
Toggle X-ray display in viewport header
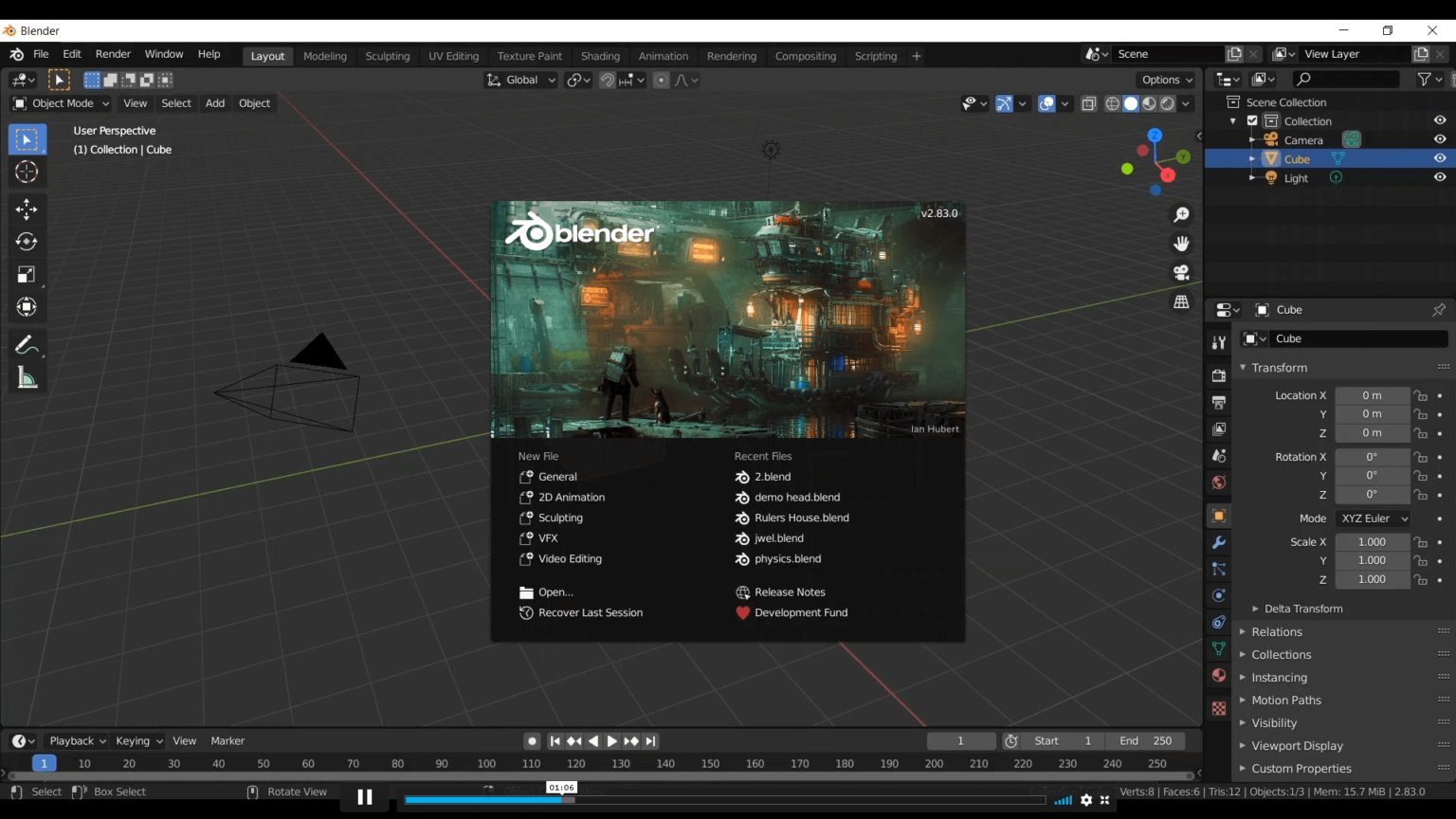pos(1089,103)
